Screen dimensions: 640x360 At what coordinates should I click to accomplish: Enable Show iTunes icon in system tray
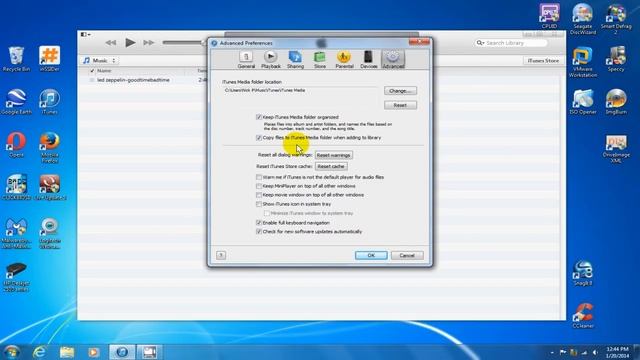259,204
